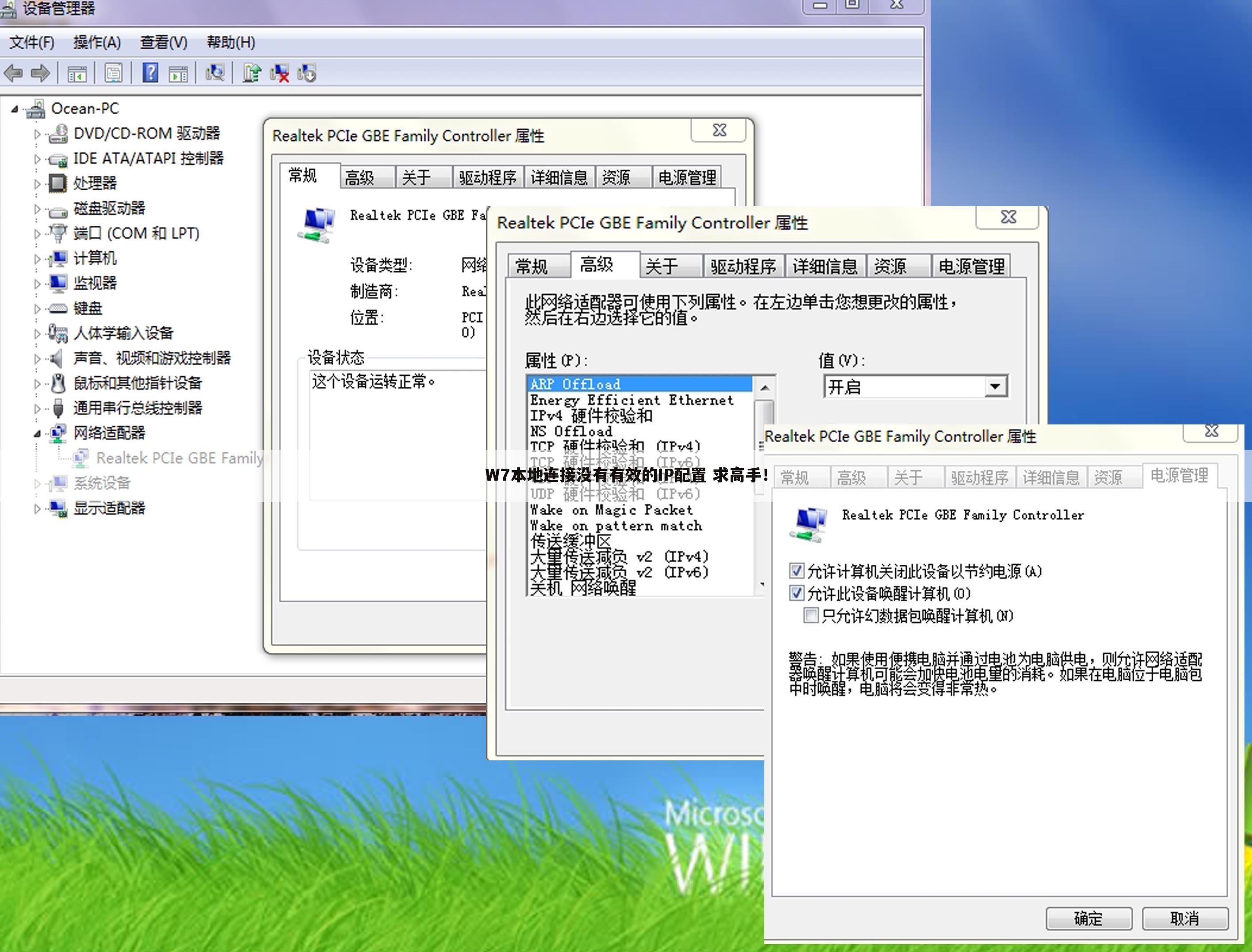Expand the DVD/CD-ROM 驱动器 tree node
The image size is (1252, 952).
pos(37,134)
